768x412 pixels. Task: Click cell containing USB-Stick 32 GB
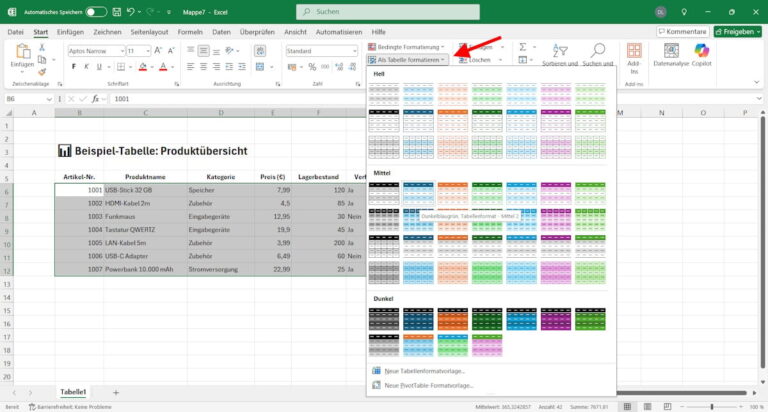pos(145,190)
